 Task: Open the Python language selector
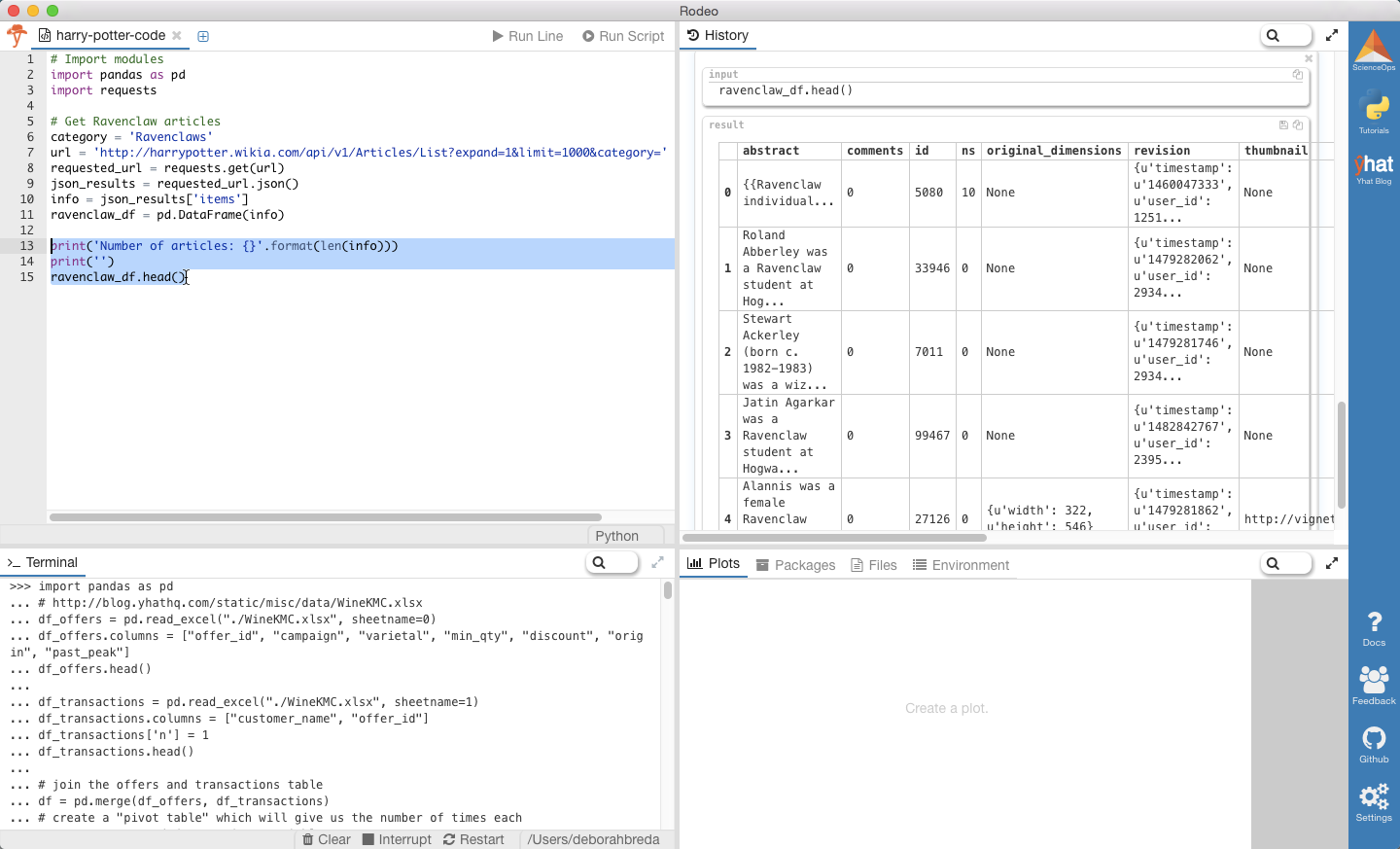coord(627,536)
